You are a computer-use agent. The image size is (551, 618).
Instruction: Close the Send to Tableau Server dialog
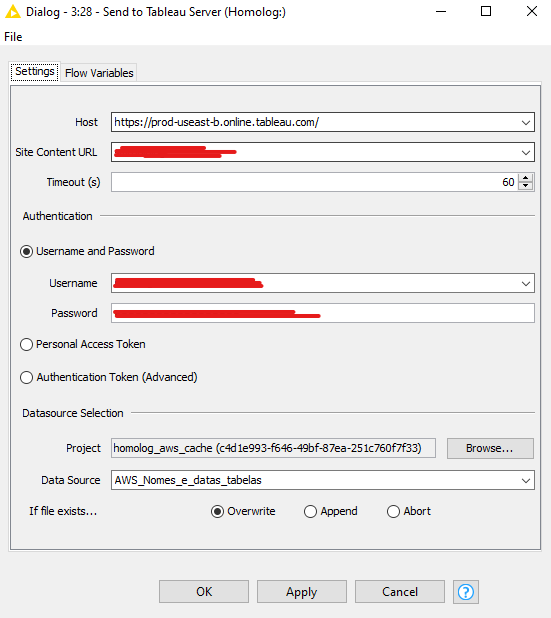(x=532, y=11)
